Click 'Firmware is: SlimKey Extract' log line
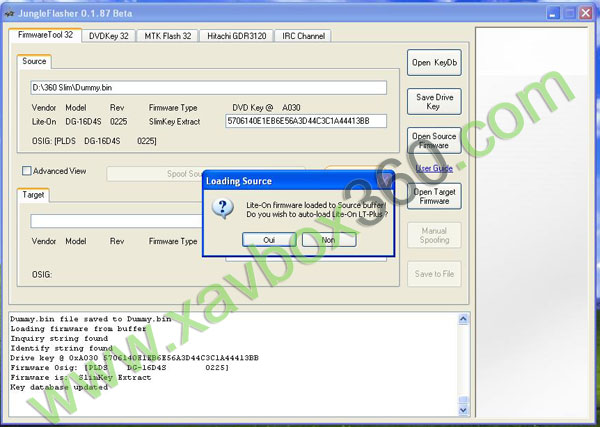This screenshot has height=427, width=600. pyautogui.click(x=81, y=377)
